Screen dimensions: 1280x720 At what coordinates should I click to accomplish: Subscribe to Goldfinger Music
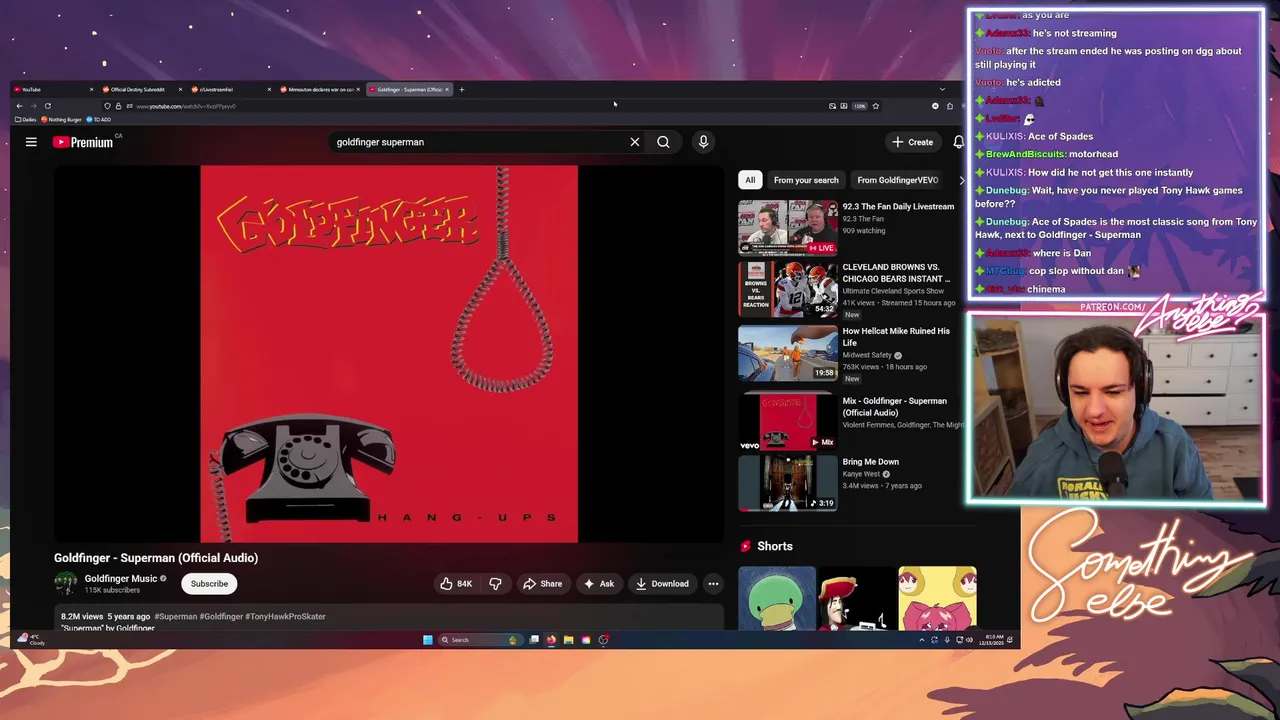(x=209, y=584)
